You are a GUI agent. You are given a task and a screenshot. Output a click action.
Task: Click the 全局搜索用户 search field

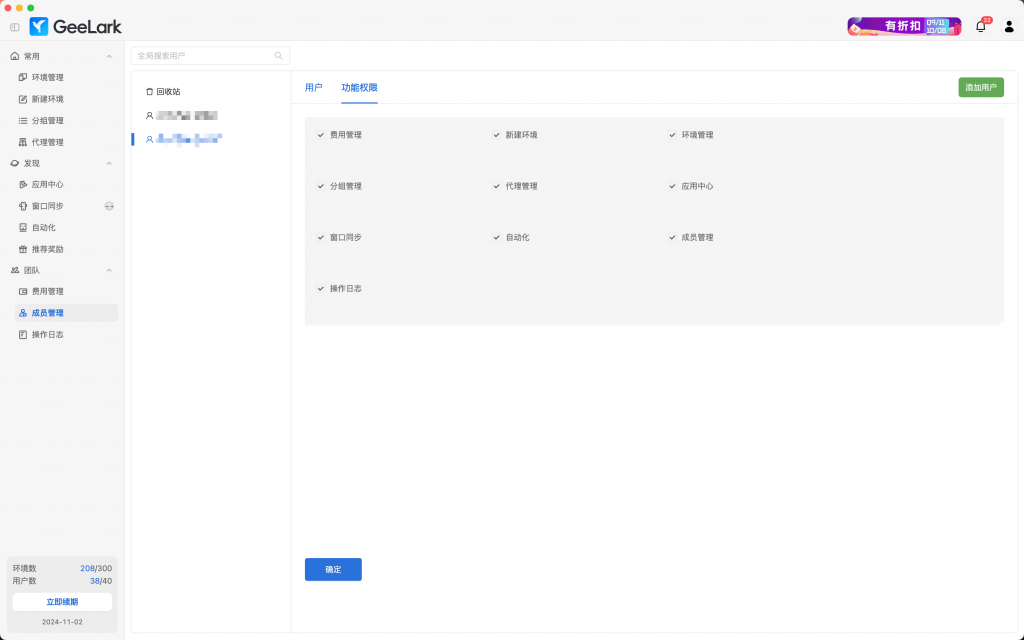[x=203, y=56]
